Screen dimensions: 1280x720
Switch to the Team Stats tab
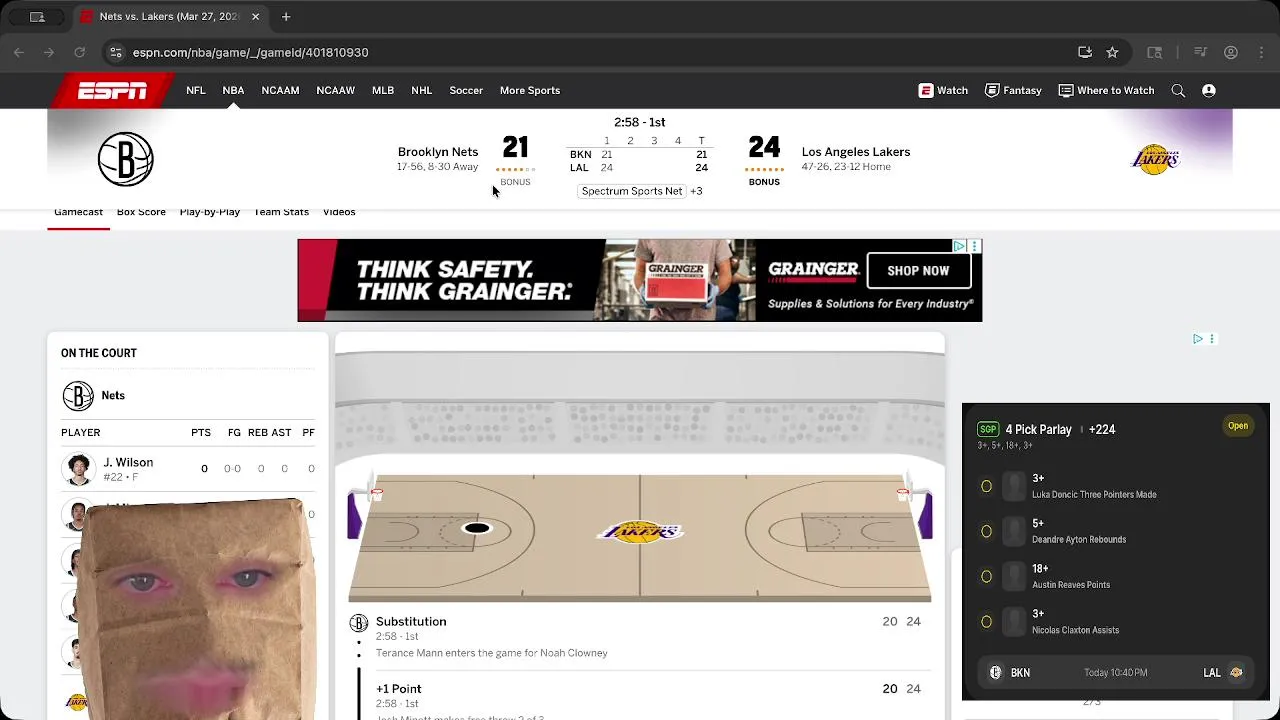(281, 212)
